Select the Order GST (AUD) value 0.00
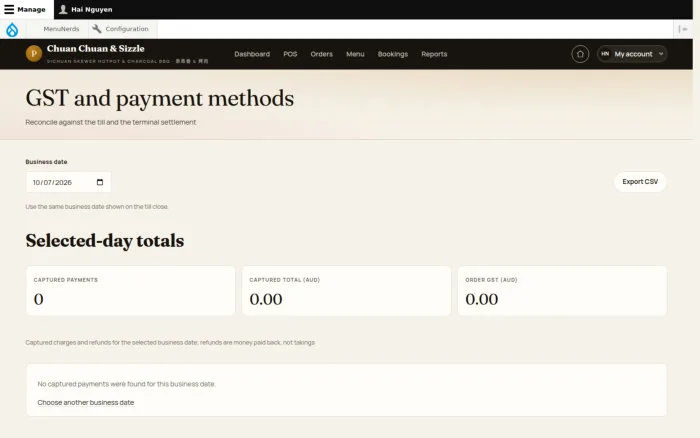Viewport: 700px width, 438px height. (482, 299)
